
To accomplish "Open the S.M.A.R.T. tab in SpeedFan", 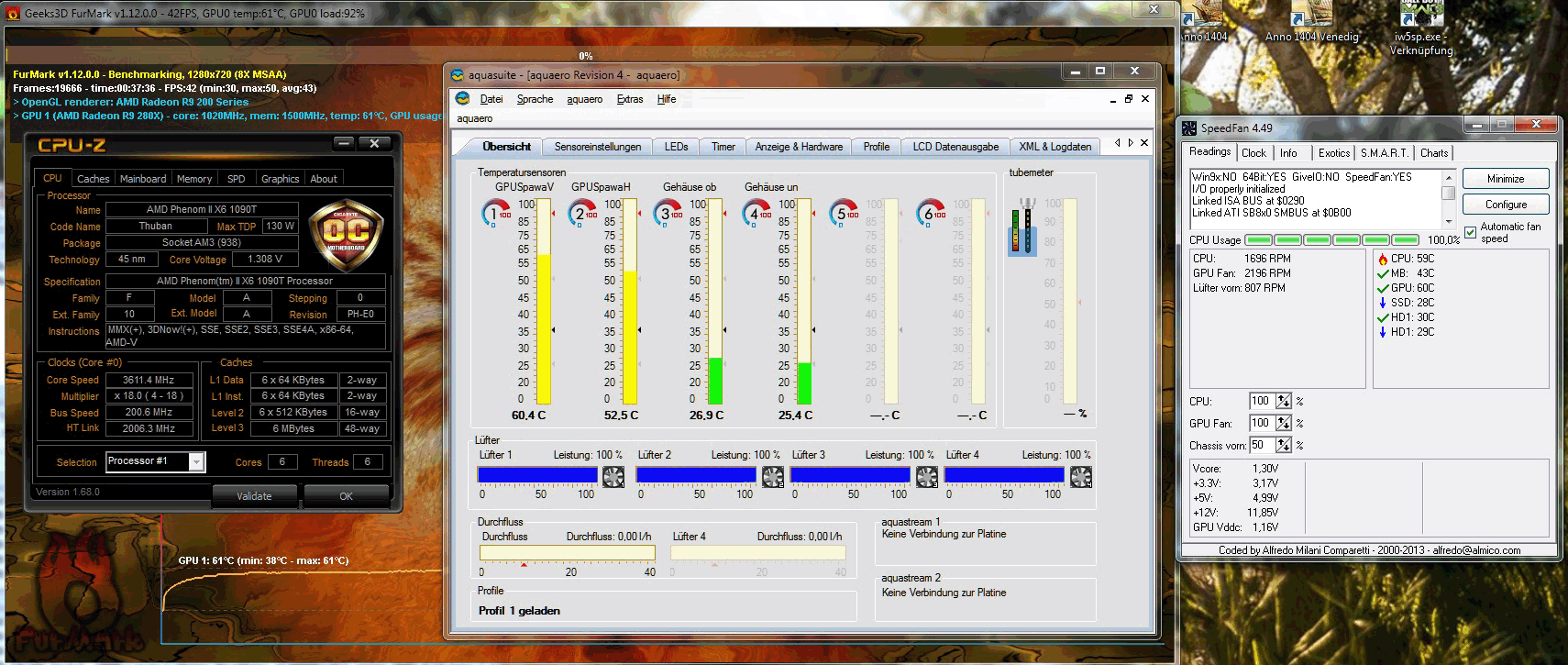I will coord(1385,153).
